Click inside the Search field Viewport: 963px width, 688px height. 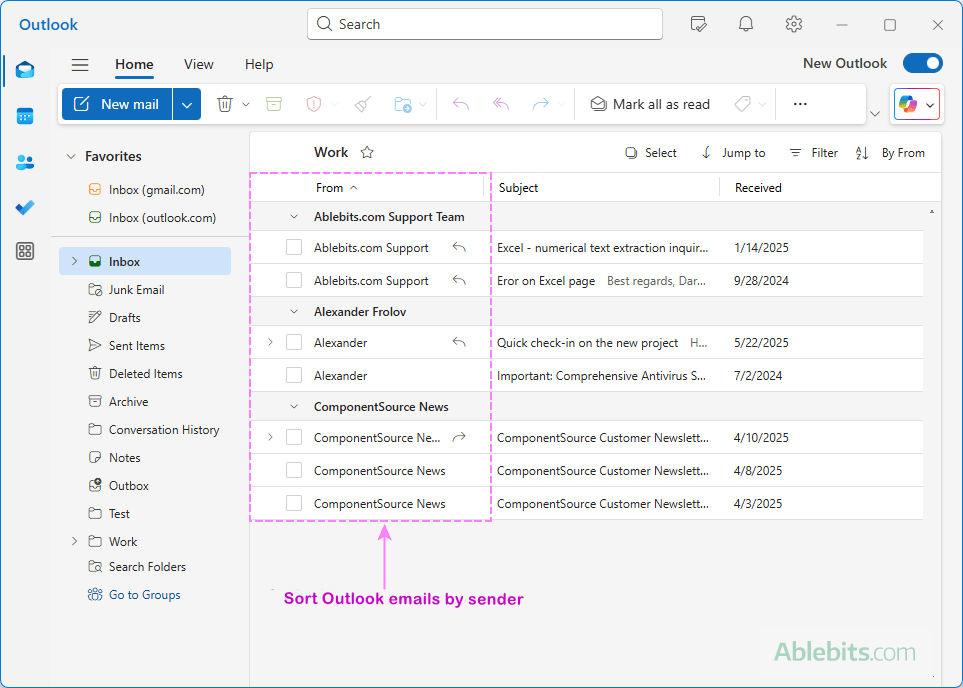(x=484, y=24)
